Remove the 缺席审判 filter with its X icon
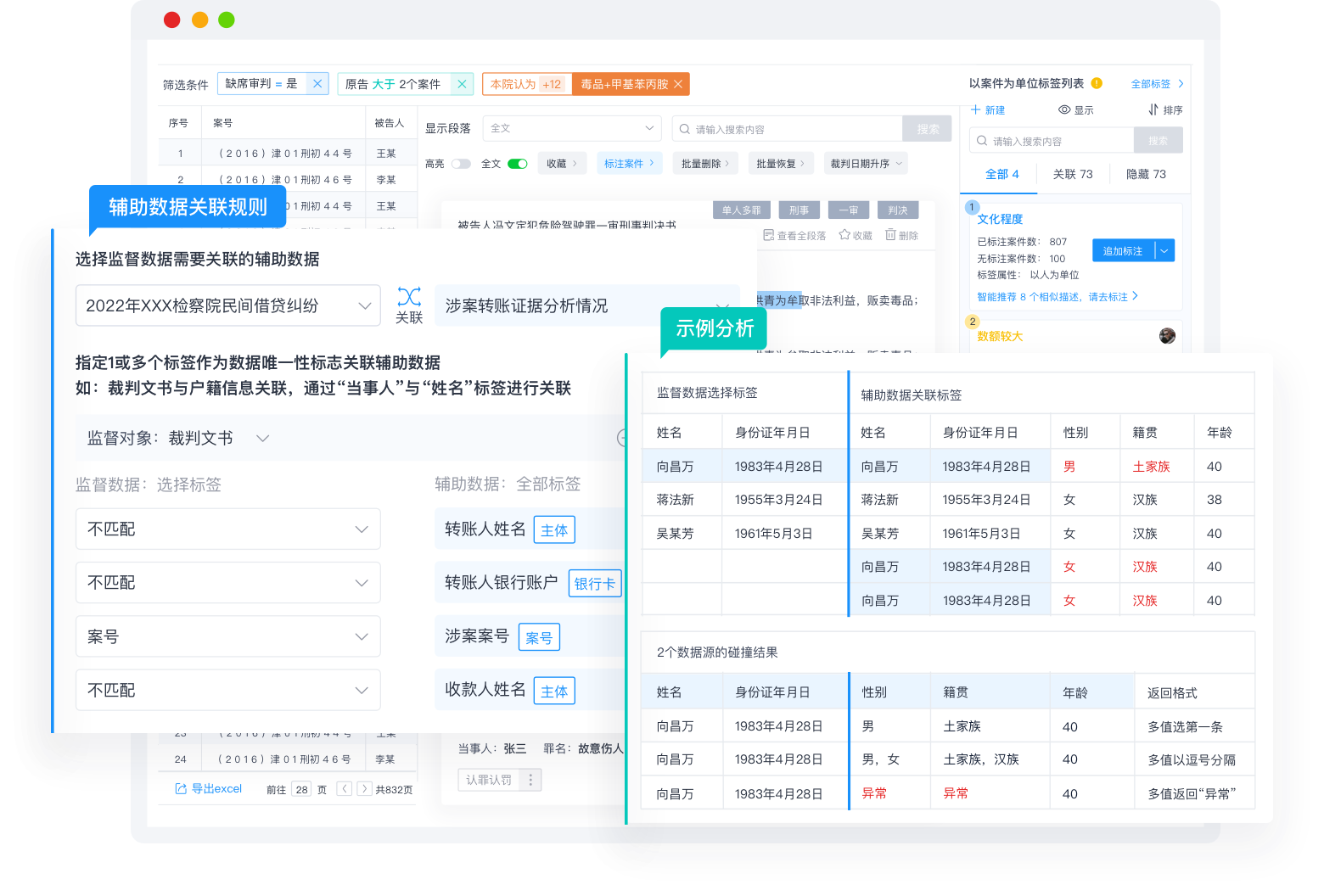Image resolution: width=1324 pixels, height=896 pixels. (317, 83)
